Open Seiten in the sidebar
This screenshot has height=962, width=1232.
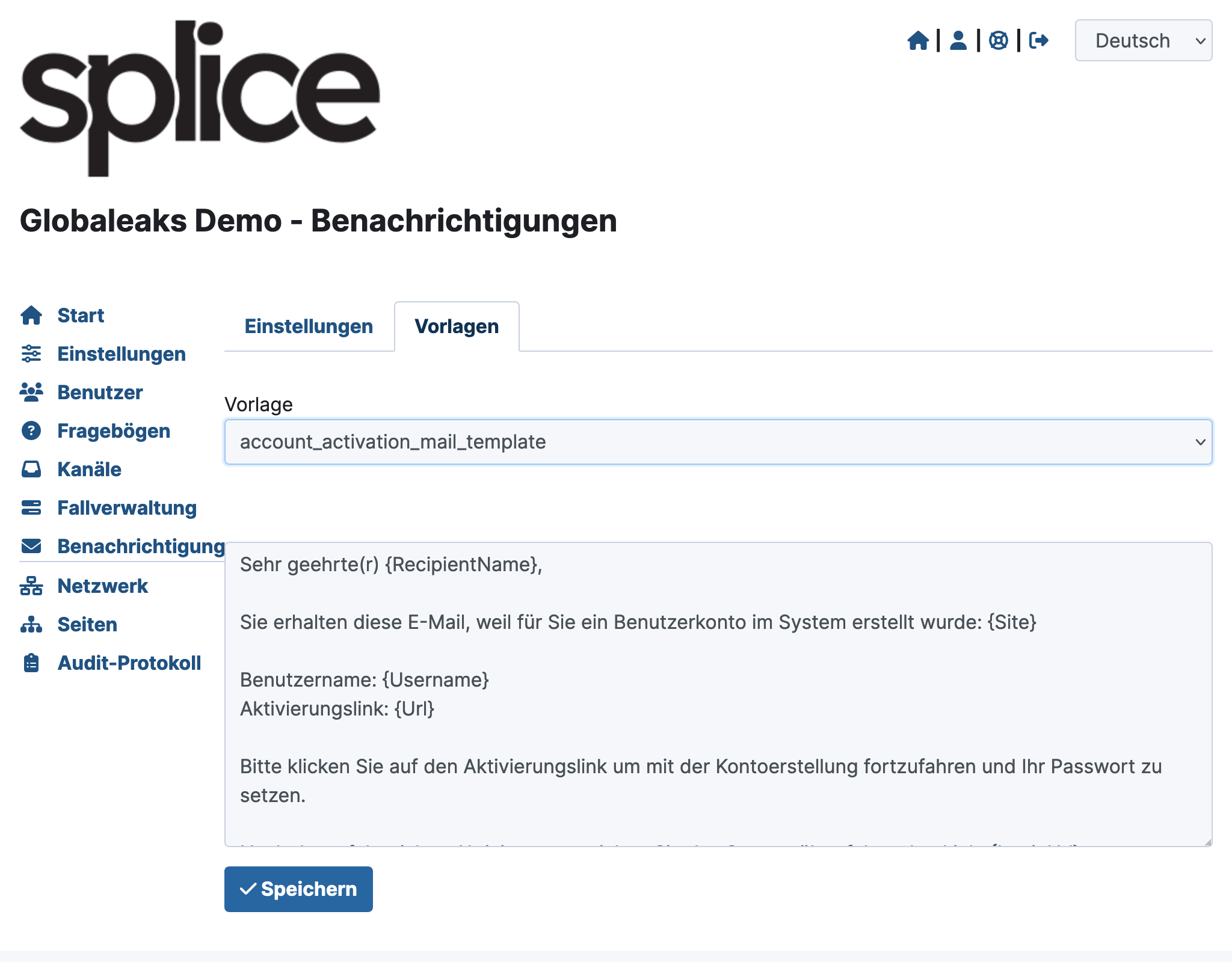tap(87, 624)
